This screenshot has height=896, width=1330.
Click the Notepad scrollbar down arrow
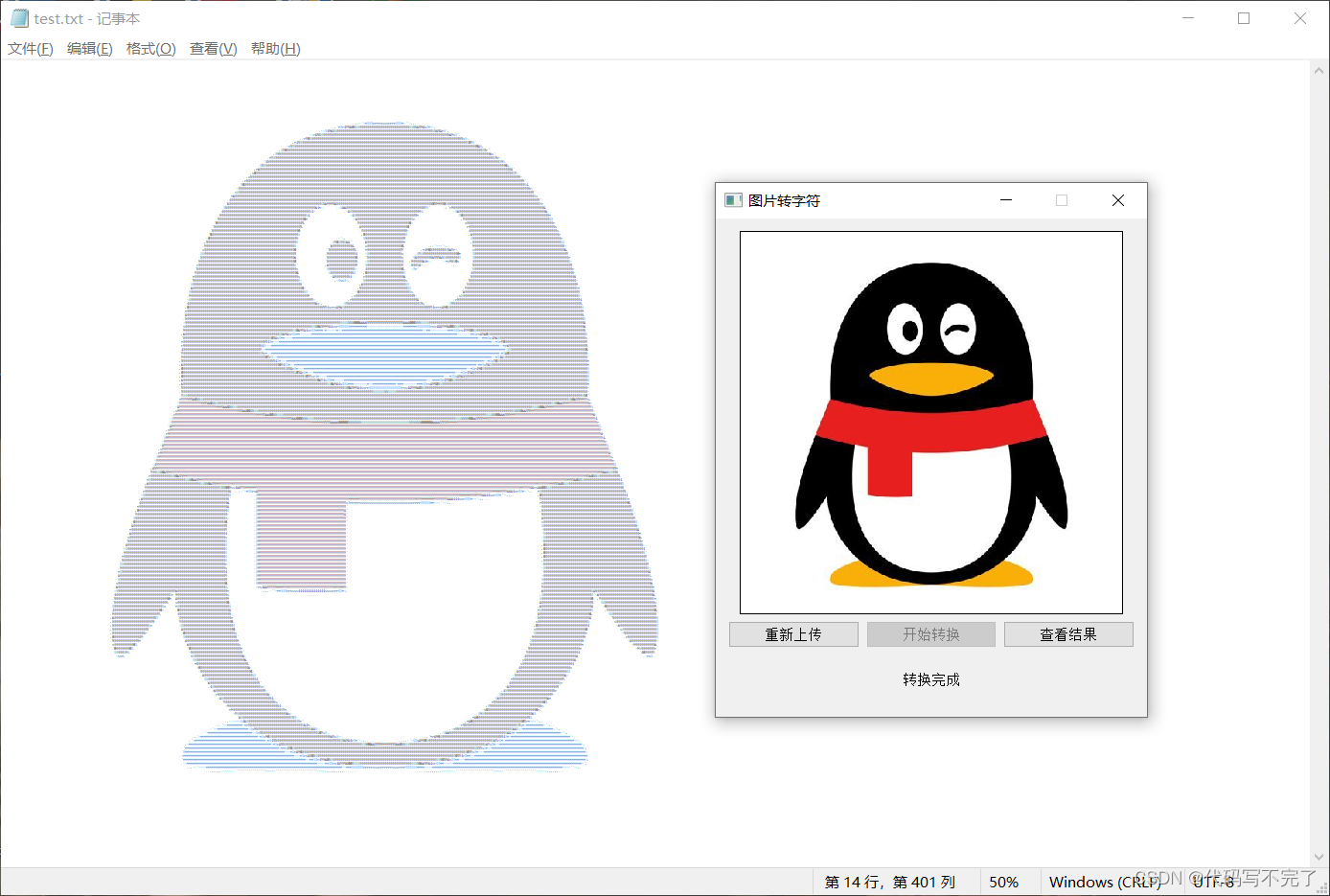pyautogui.click(x=1319, y=858)
